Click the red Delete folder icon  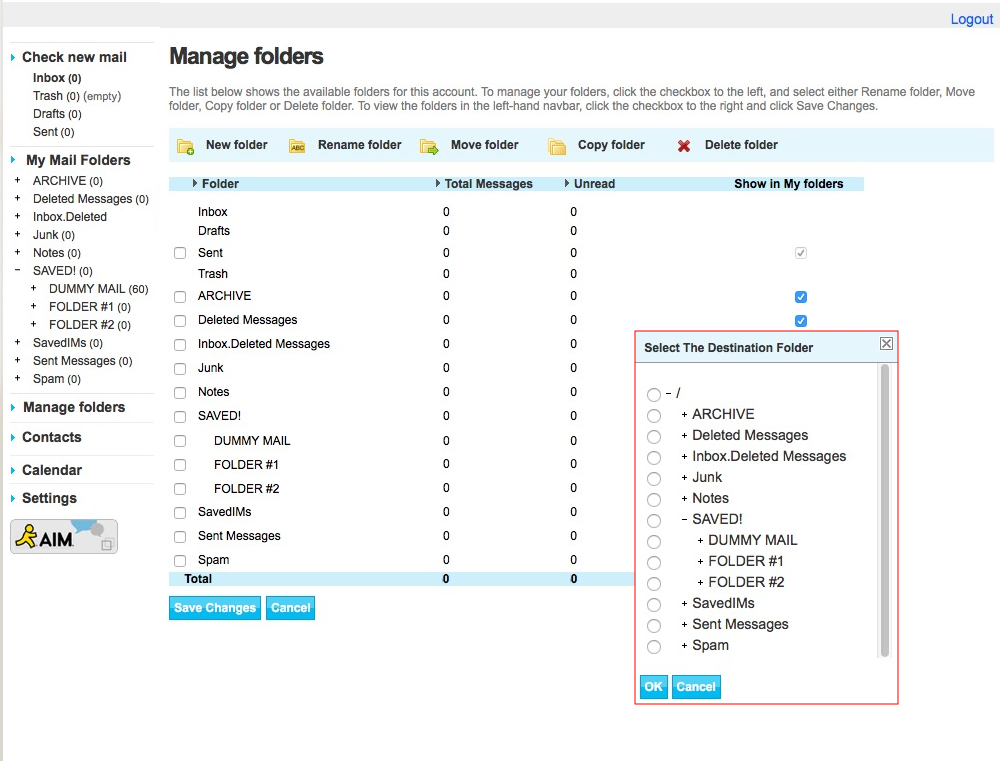[684, 144]
